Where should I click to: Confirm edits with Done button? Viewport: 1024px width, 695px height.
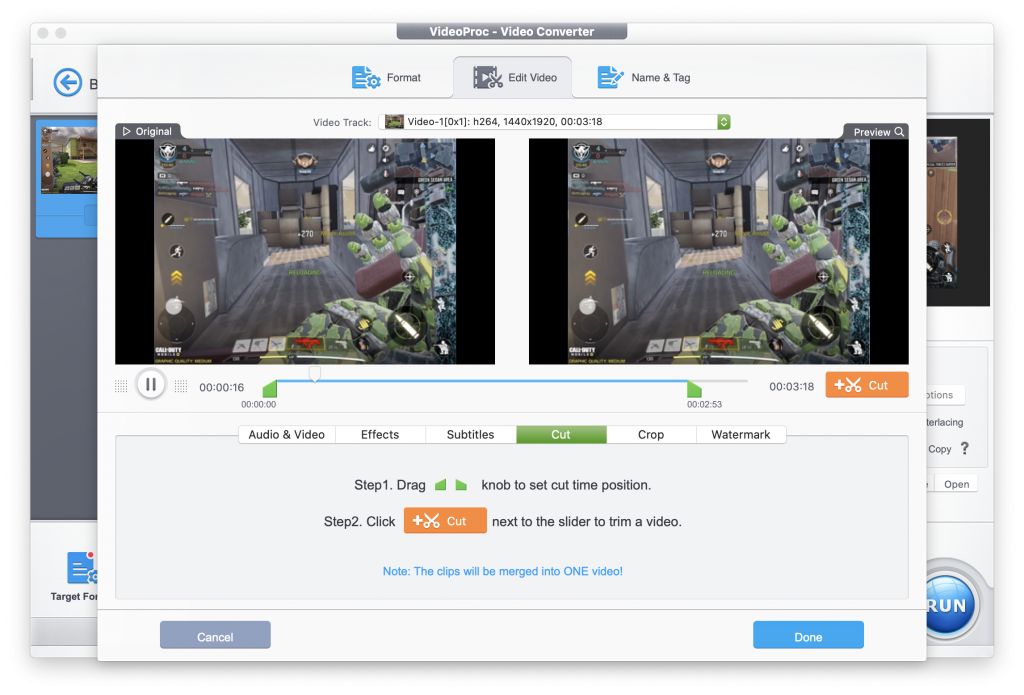[x=808, y=635]
